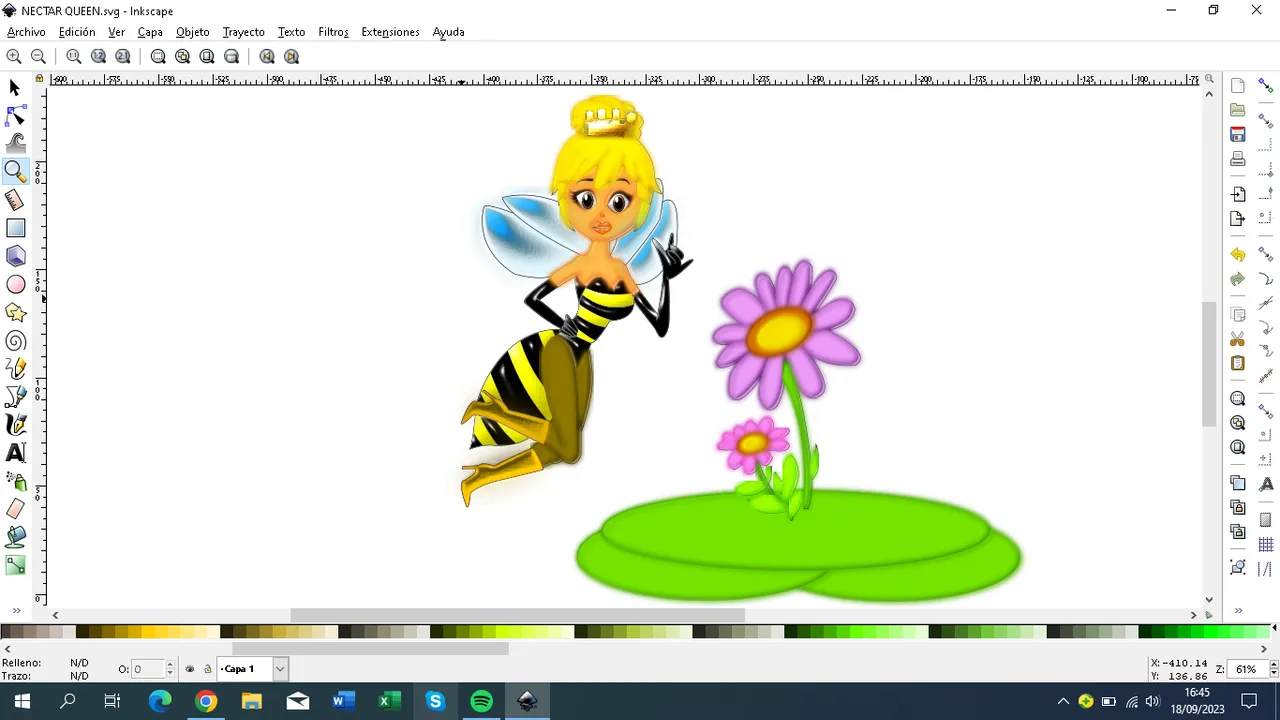Open the Filtros menu
Viewport: 1280px width, 720px height.
point(333,32)
